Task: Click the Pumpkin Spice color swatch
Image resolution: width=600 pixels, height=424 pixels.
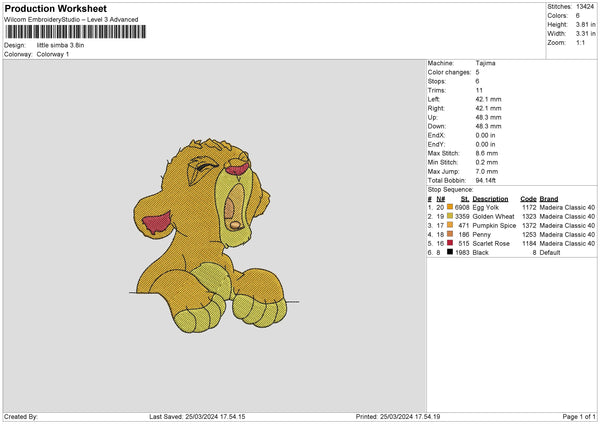Action: point(450,225)
